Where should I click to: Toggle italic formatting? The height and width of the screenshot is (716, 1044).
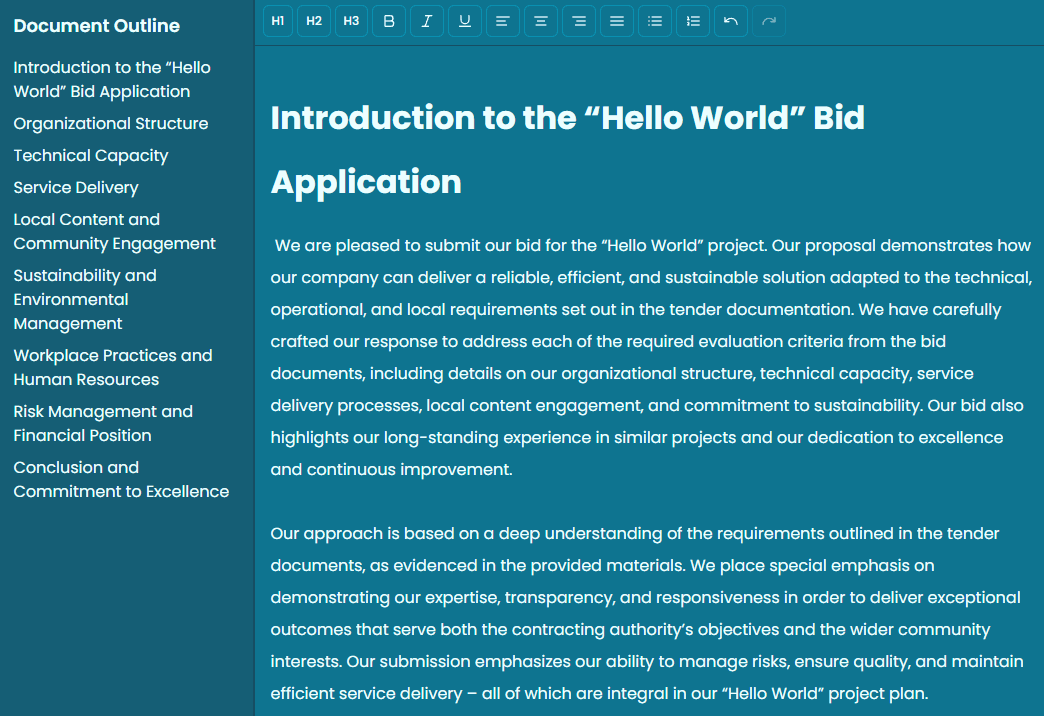click(426, 20)
